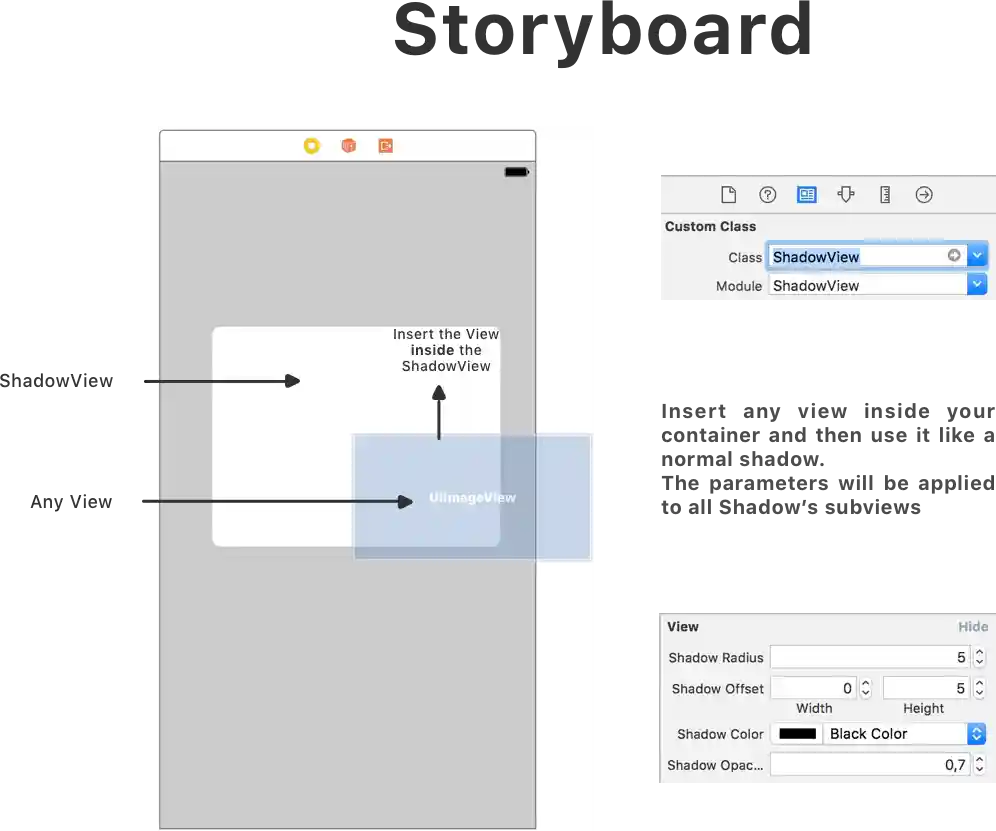Click the Shadow Radius label
Screen dimensions: 996x831
point(716,658)
